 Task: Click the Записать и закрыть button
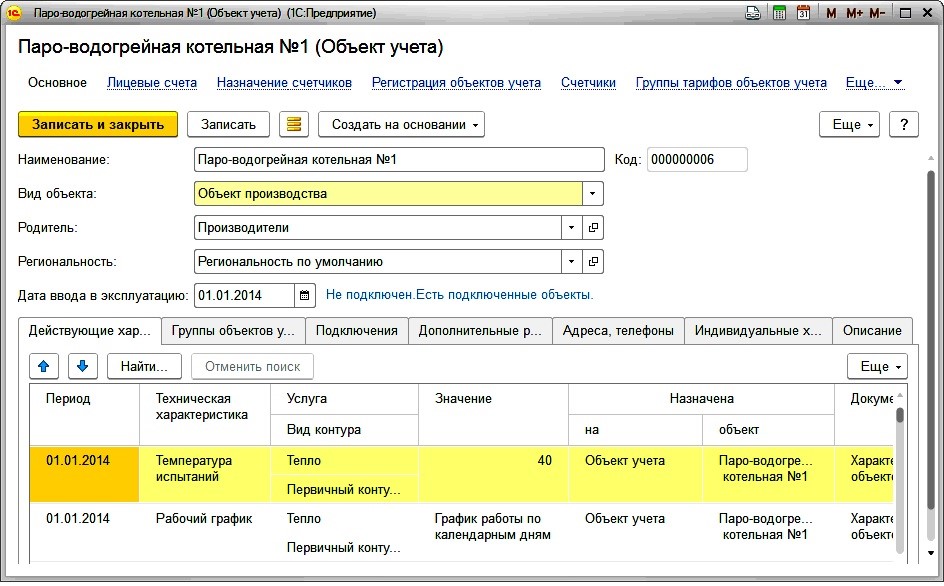pyautogui.click(x=97, y=124)
